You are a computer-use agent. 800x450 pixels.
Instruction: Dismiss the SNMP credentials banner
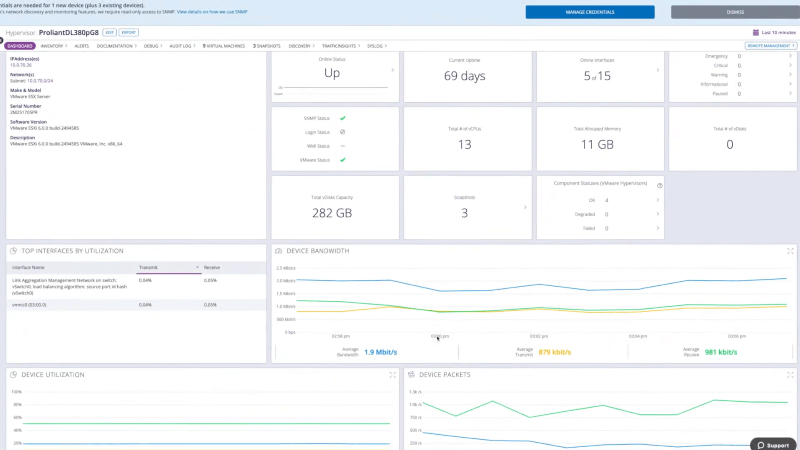tap(735, 12)
